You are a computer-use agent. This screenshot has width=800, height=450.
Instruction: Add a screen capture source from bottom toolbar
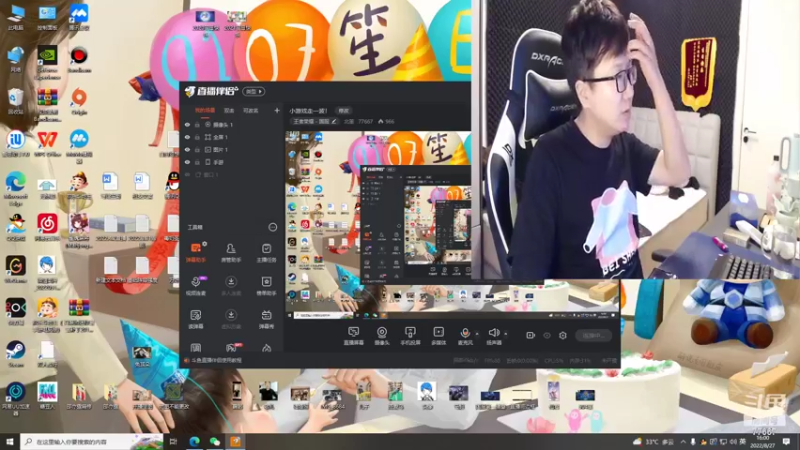click(x=353, y=336)
